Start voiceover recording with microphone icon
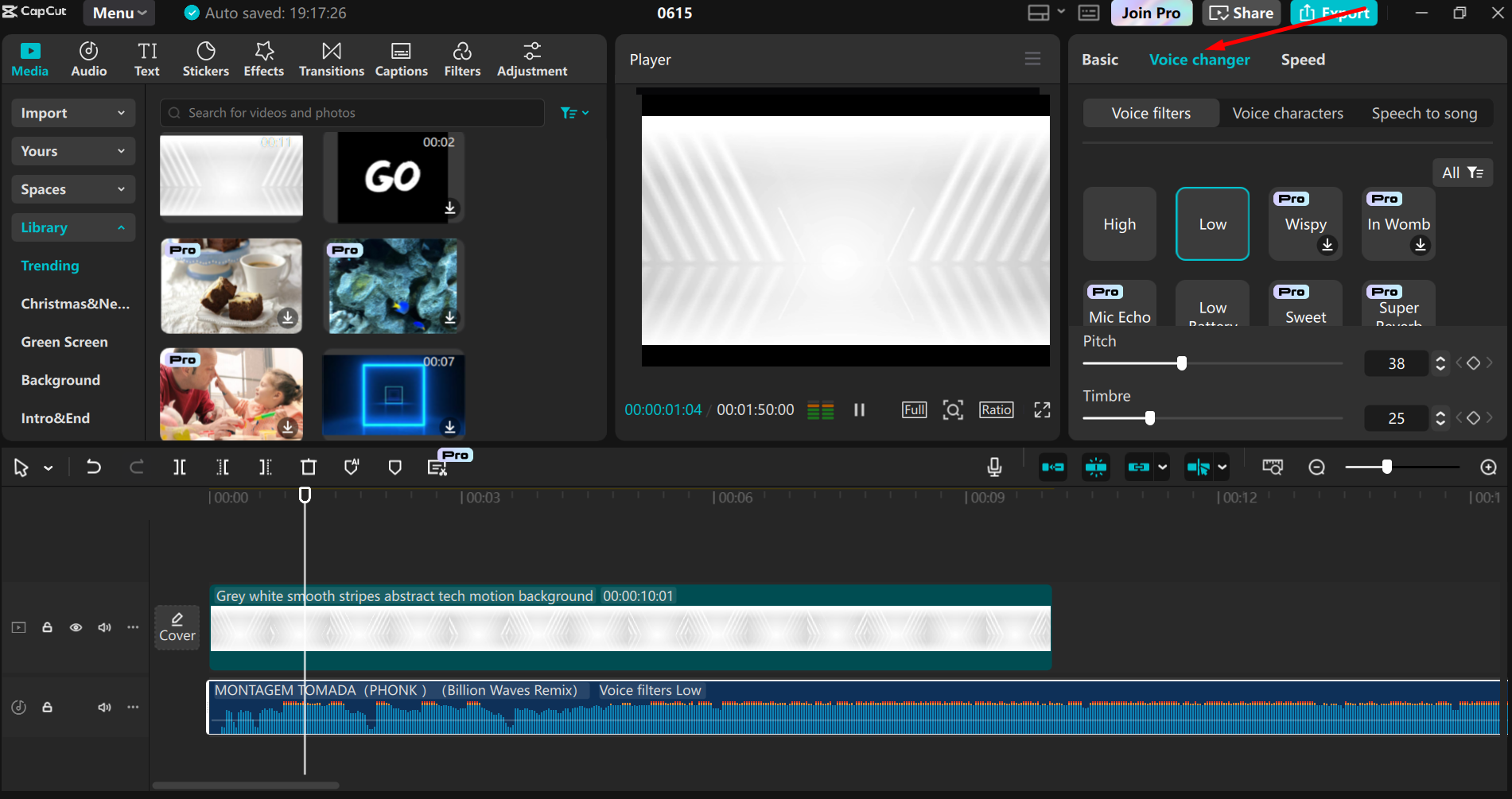The image size is (1512, 799). [994, 467]
